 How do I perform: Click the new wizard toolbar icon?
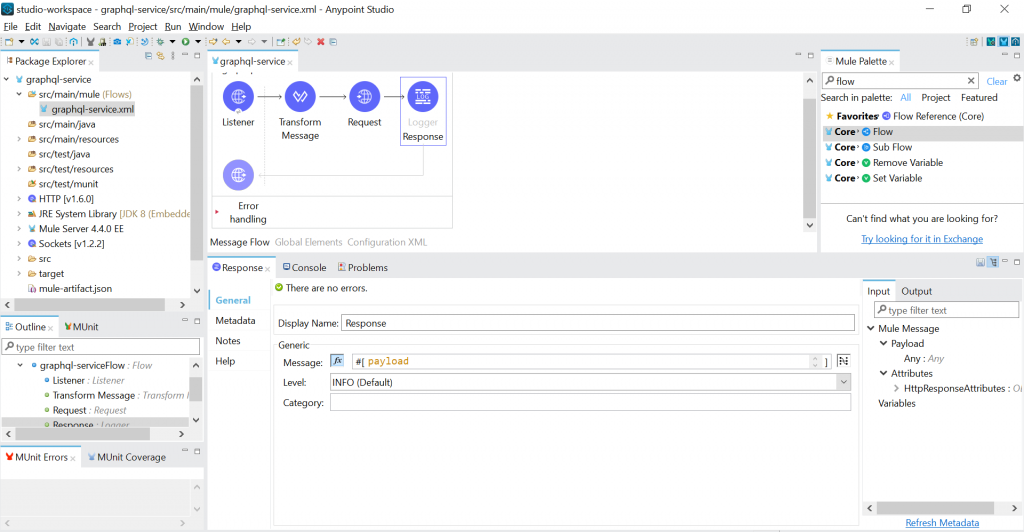[x=9, y=42]
